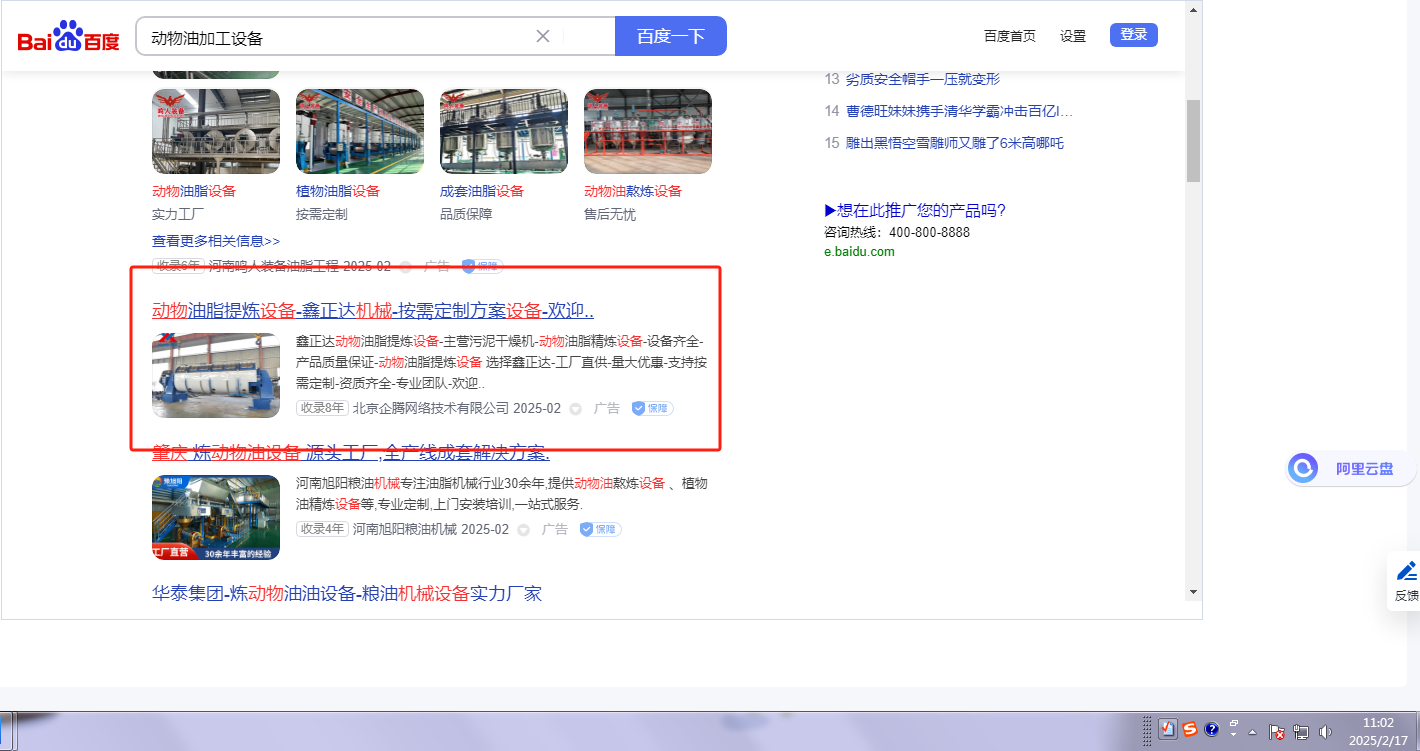
Task: Click the volume speaker tray icon
Action: pyautogui.click(x=1326, y=732)
